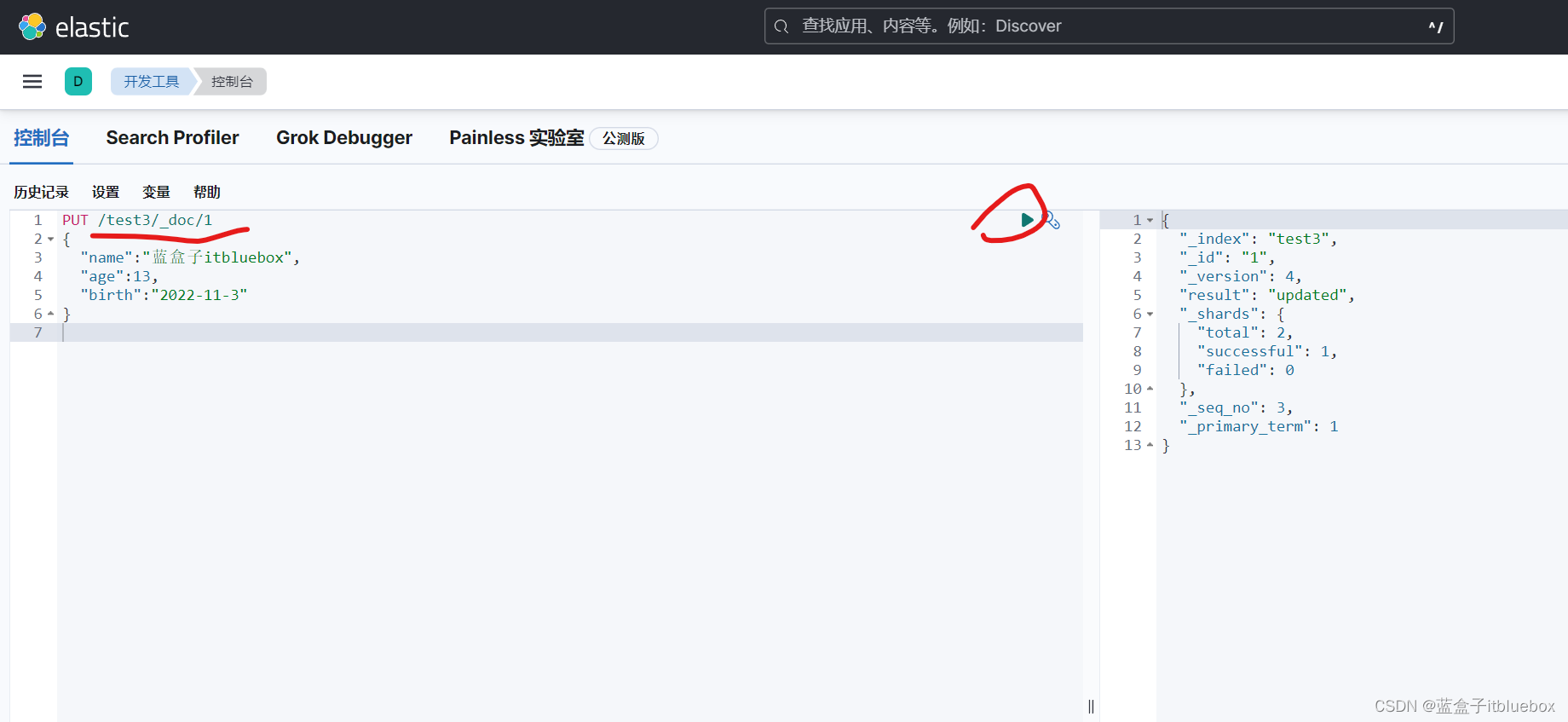Click the "_seq_no": 3 response line
The image size is (1568, 722).
pos(1236,407)
